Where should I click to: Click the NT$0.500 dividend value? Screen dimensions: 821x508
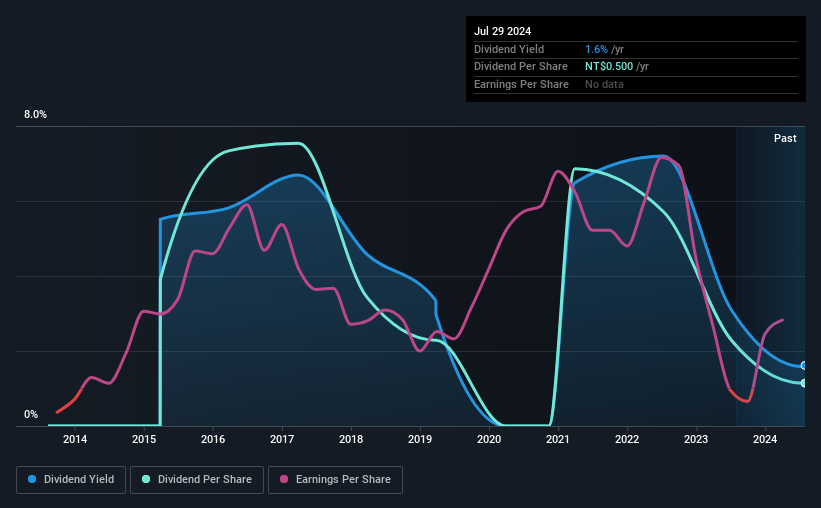(x=609, y=67)
